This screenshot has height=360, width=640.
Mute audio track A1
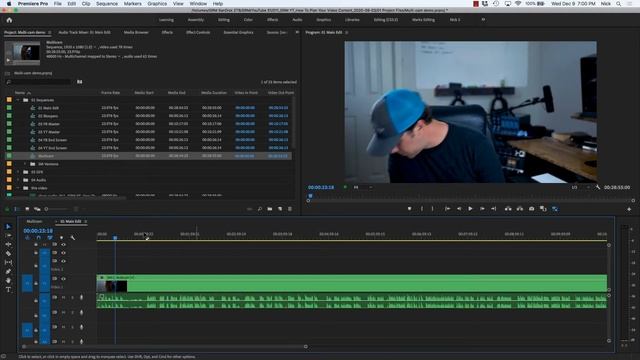tap(63, 298)
